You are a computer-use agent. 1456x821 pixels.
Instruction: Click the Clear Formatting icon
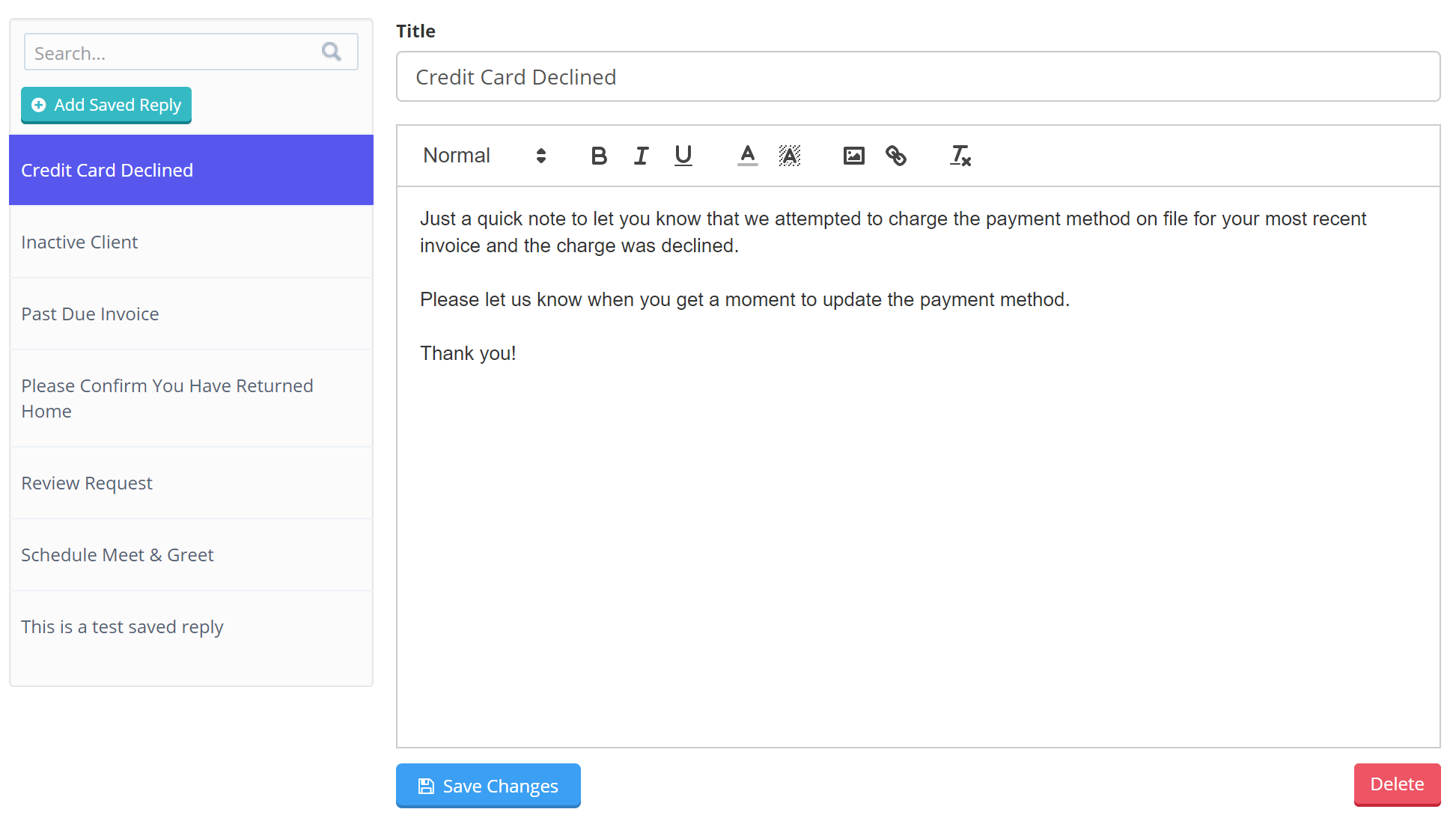tap(958, 155)
